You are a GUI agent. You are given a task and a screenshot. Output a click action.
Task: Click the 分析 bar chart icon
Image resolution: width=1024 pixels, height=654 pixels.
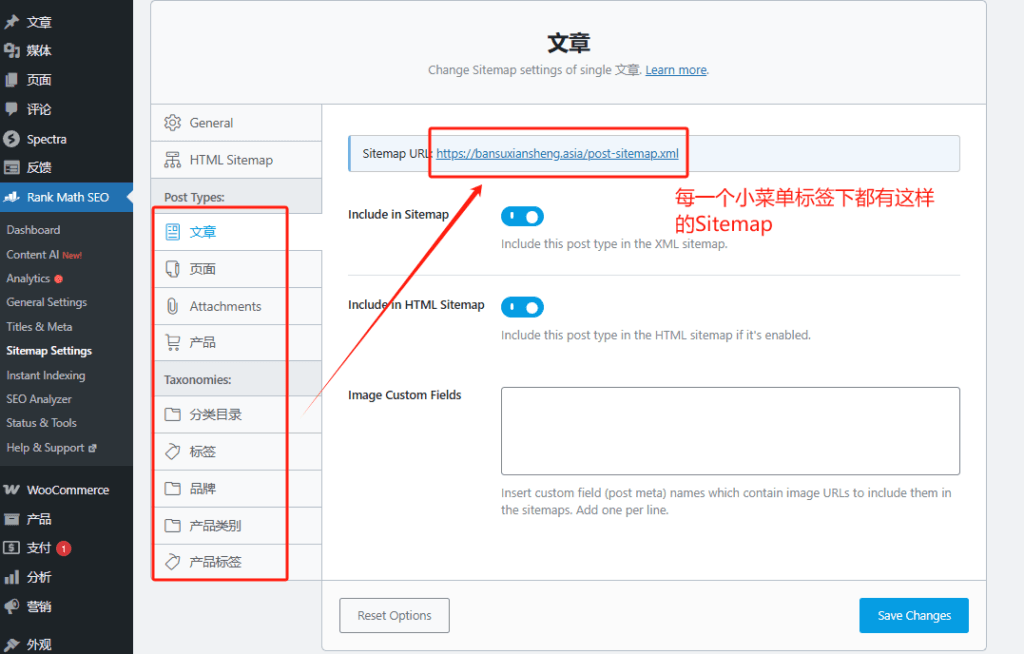pyautogui.click(x=11, y=577)
